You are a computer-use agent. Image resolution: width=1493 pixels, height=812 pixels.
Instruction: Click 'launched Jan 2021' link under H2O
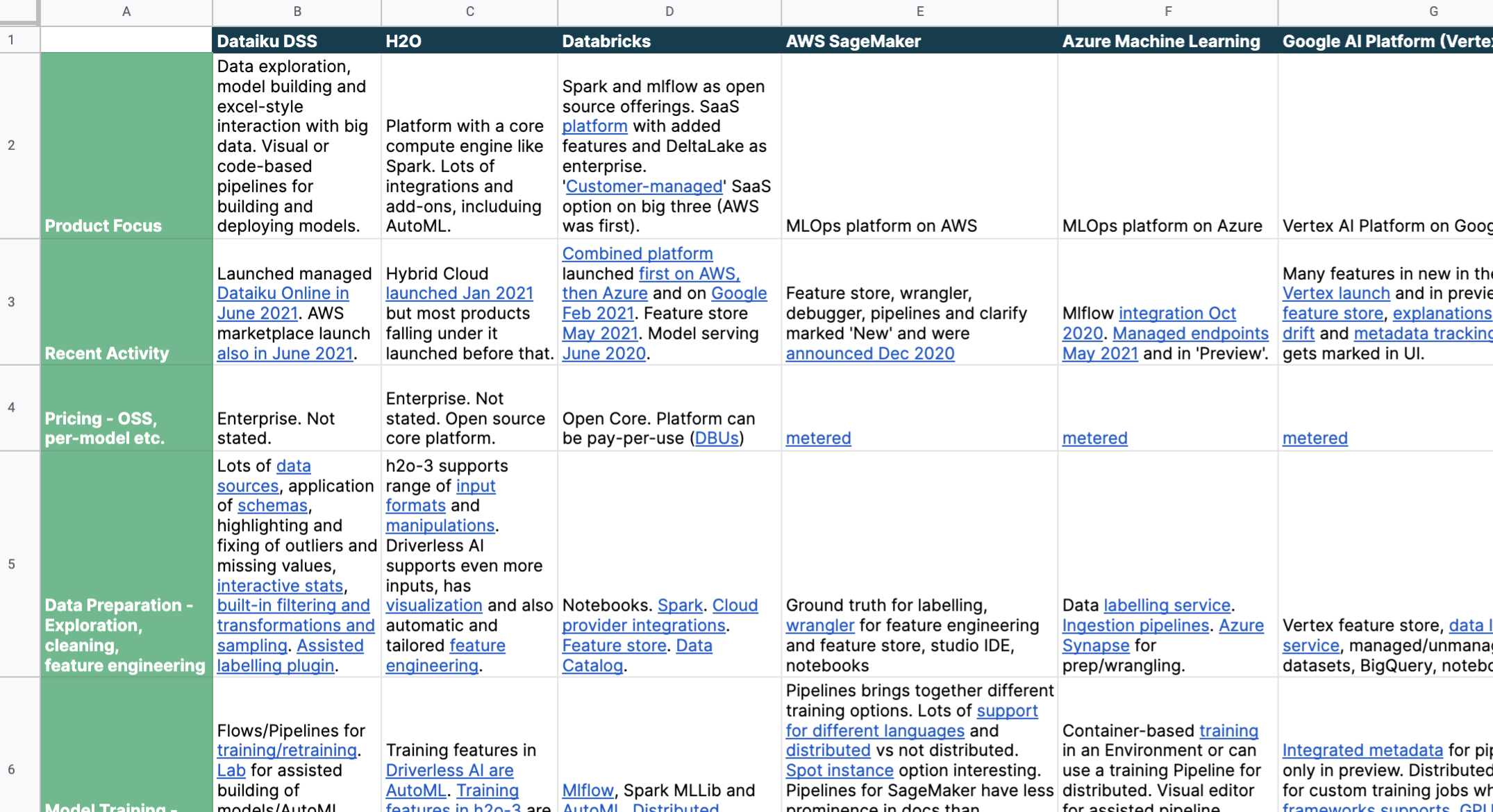459,294
